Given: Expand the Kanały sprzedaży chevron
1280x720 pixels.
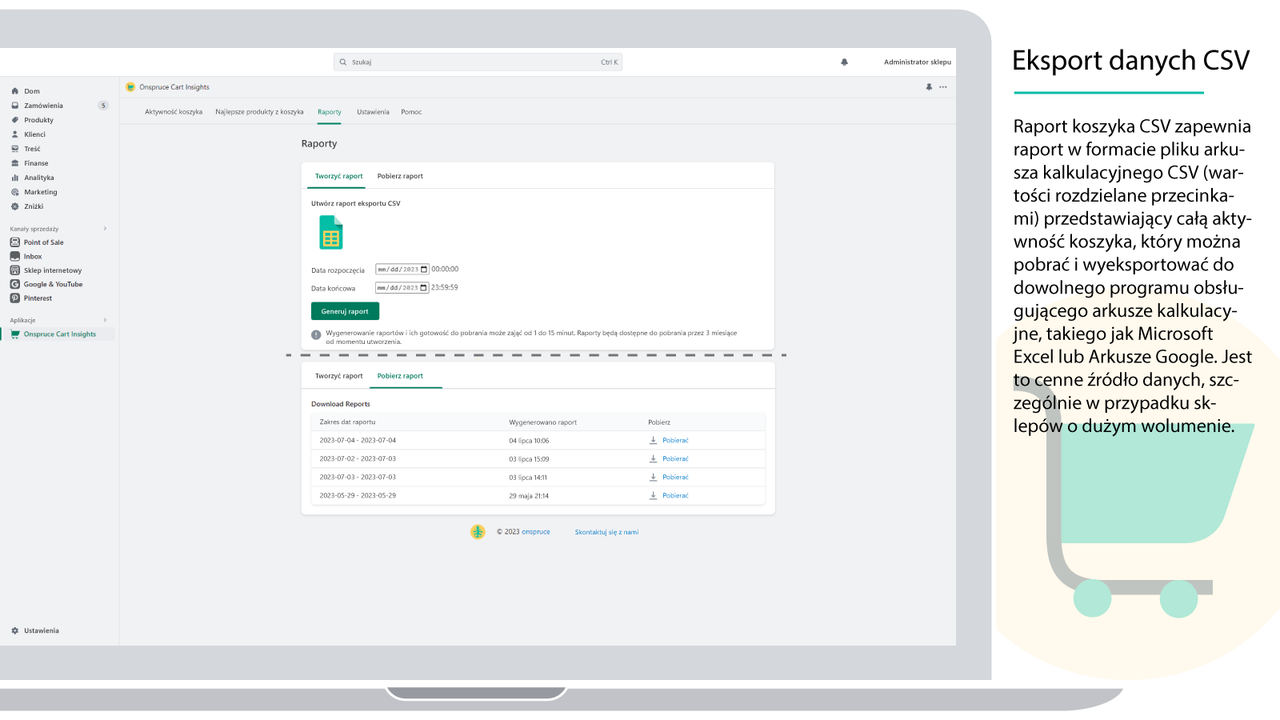Looking at the screenshot, I should point(105,228).
